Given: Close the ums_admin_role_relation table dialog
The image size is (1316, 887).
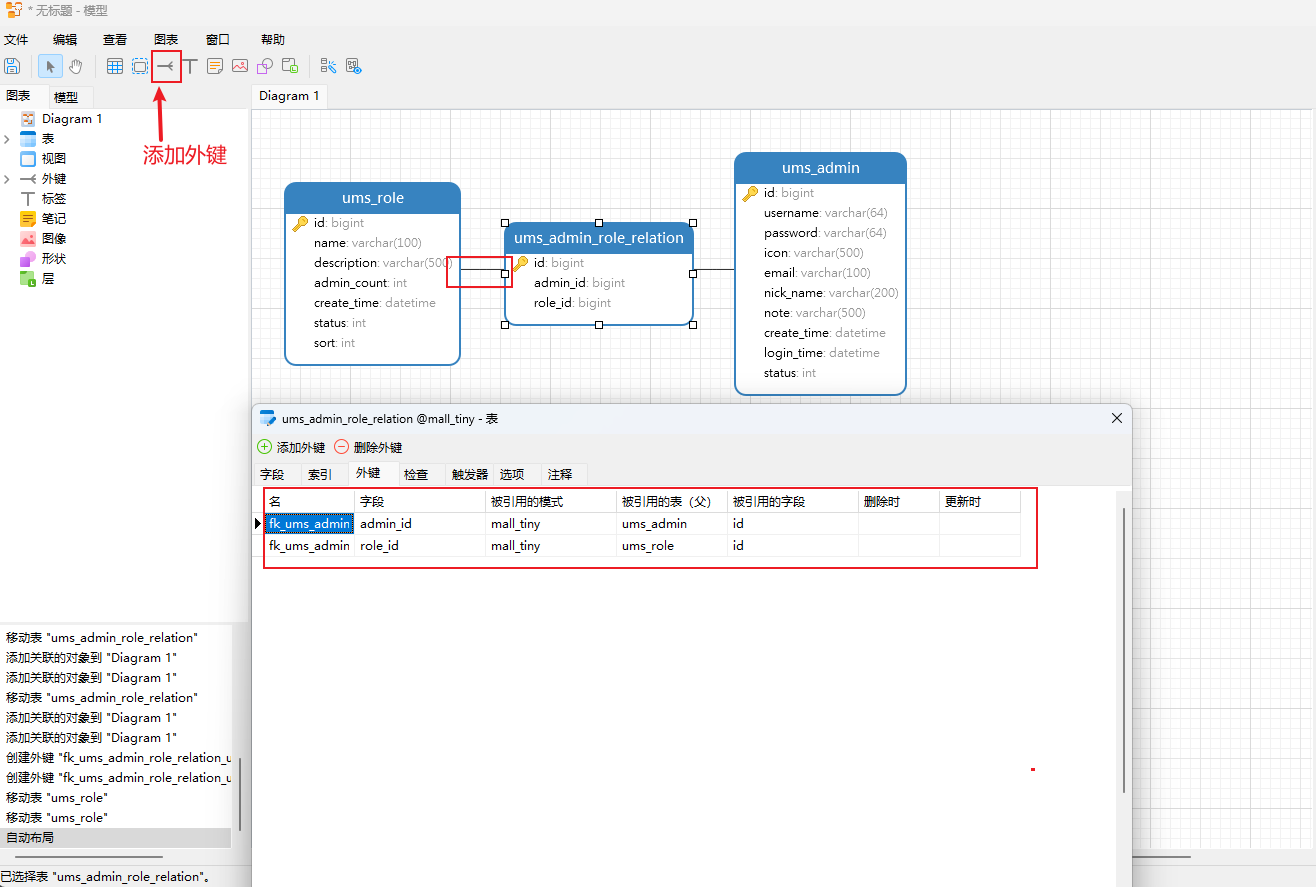Looking at the screenshot, I should 1117,418.
